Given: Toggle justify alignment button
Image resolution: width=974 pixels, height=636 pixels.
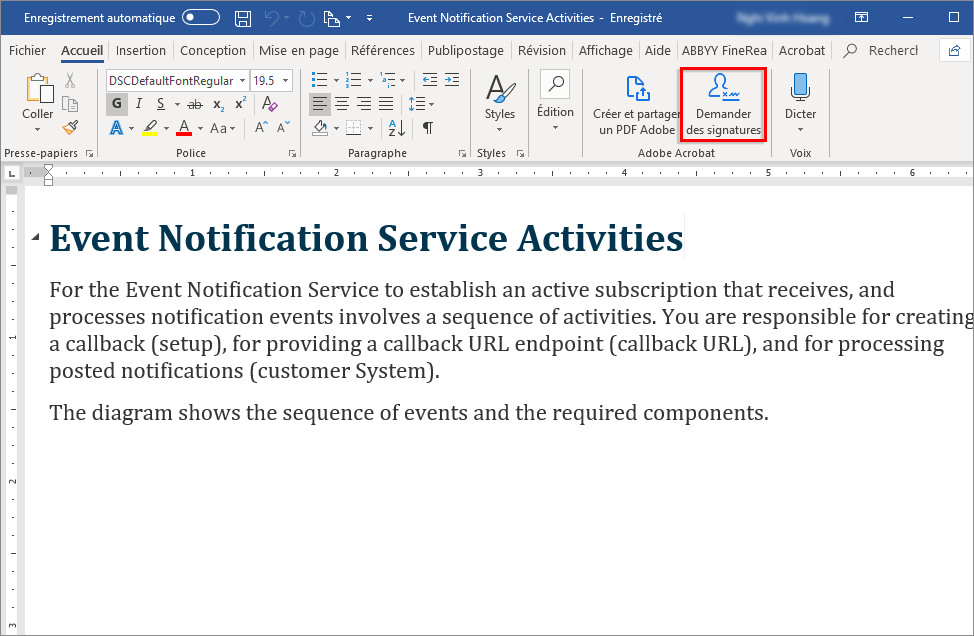Looking at the screenshot, I should pyautogui.click(x=386, y=104).
